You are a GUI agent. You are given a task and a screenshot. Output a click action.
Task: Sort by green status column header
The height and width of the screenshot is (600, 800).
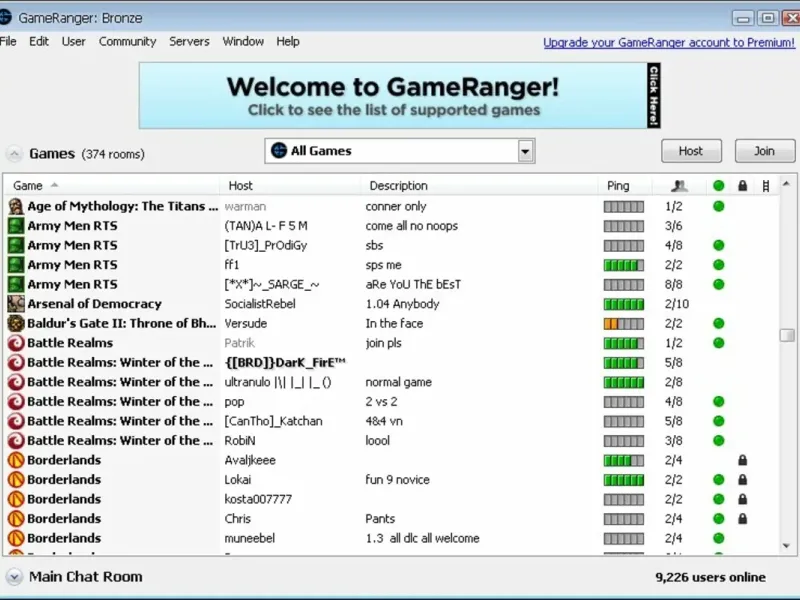[718, 186]
